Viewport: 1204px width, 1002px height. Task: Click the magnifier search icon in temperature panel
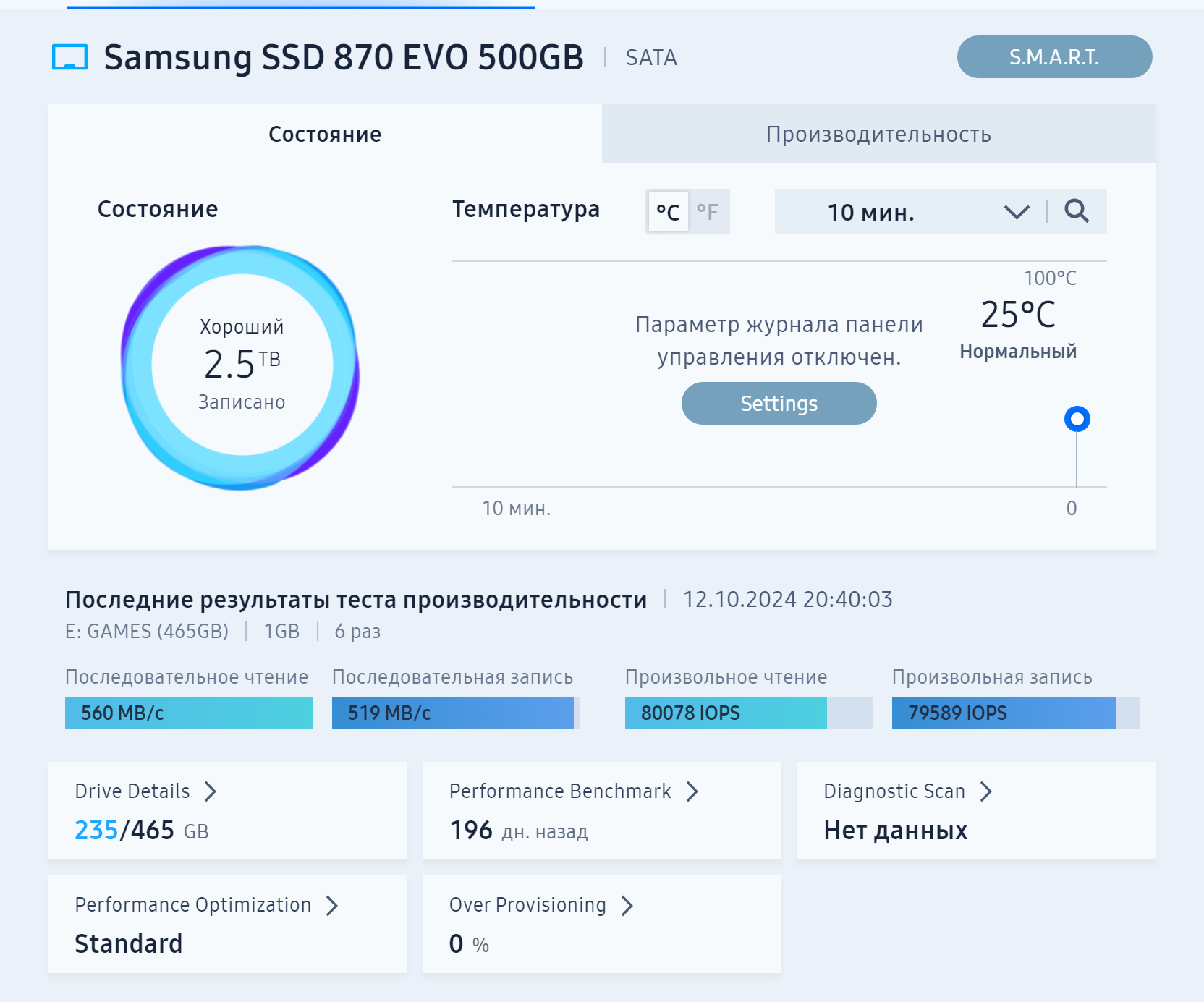click(1077, 211)
